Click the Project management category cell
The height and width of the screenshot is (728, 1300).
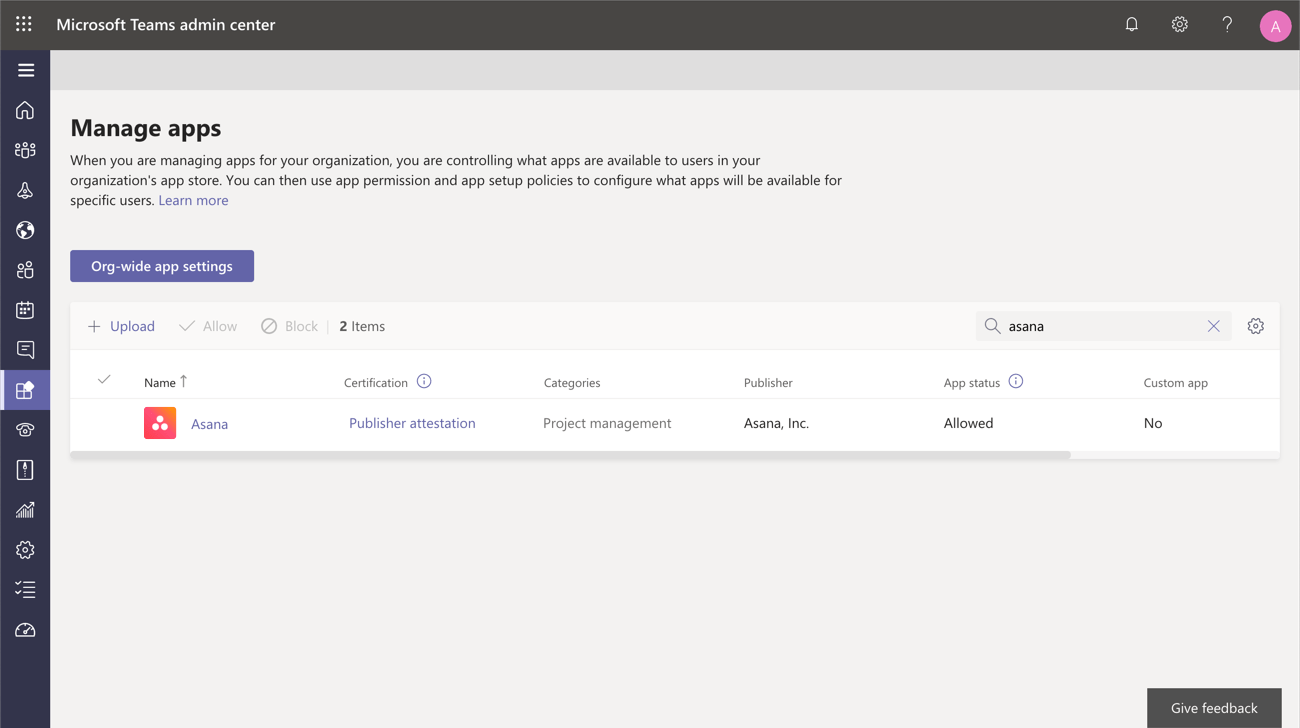coord(607,423)
